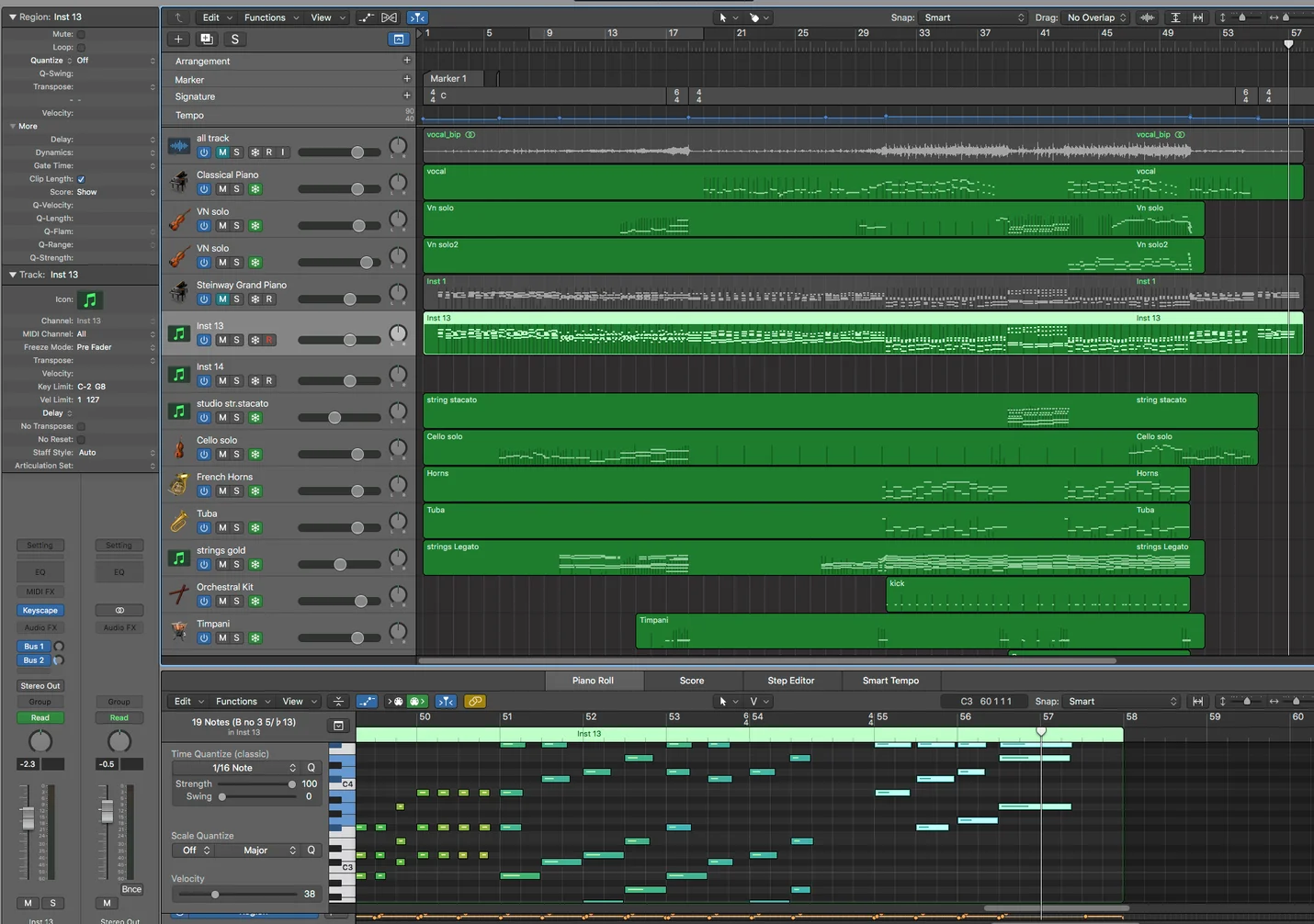Switch to the Score tab
Viewport: 1314px width, 924px height.
(x=692, y=681)
